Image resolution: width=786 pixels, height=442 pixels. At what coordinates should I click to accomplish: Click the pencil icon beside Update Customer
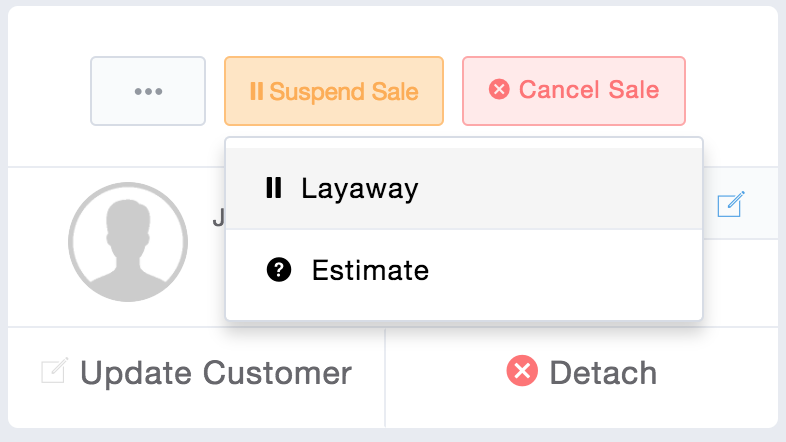click(x=54, y=373)
